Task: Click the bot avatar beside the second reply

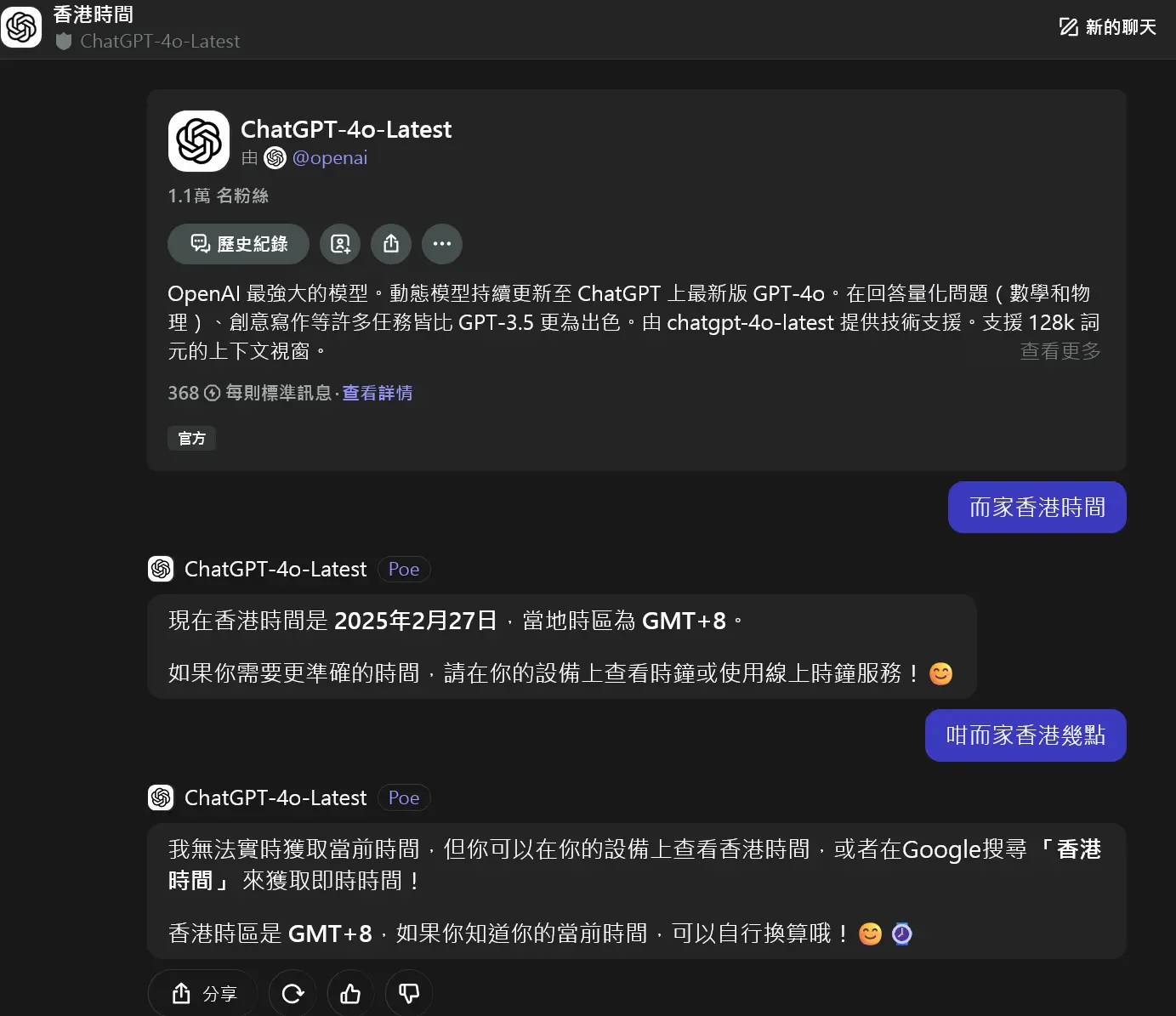Action: click(161, 797)
